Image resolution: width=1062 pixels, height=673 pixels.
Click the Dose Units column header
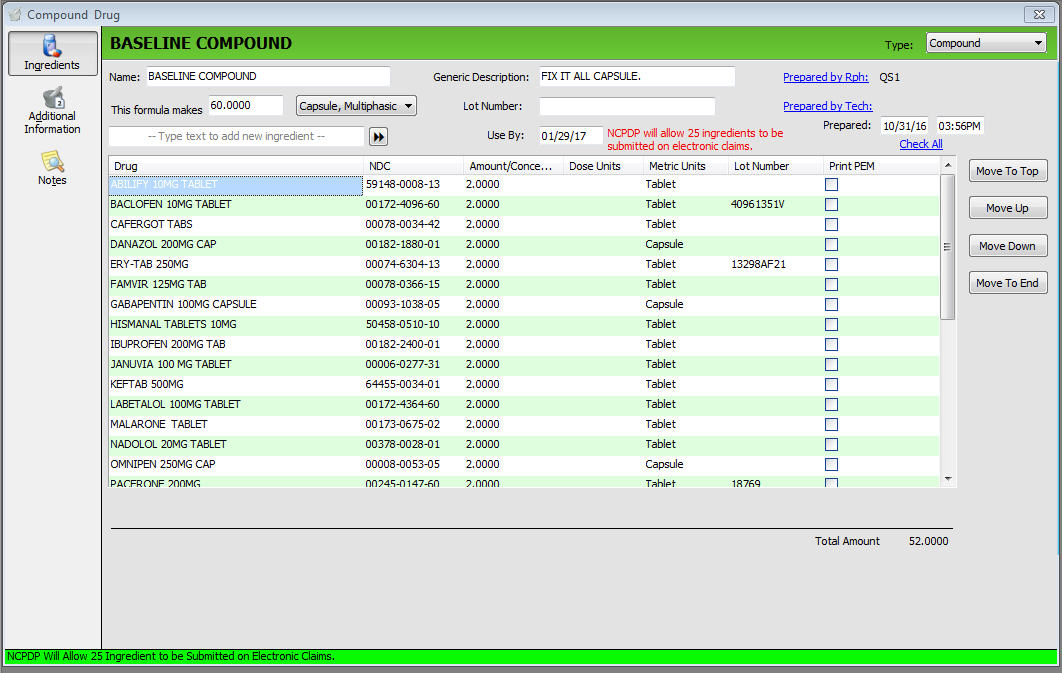(603, 166)
